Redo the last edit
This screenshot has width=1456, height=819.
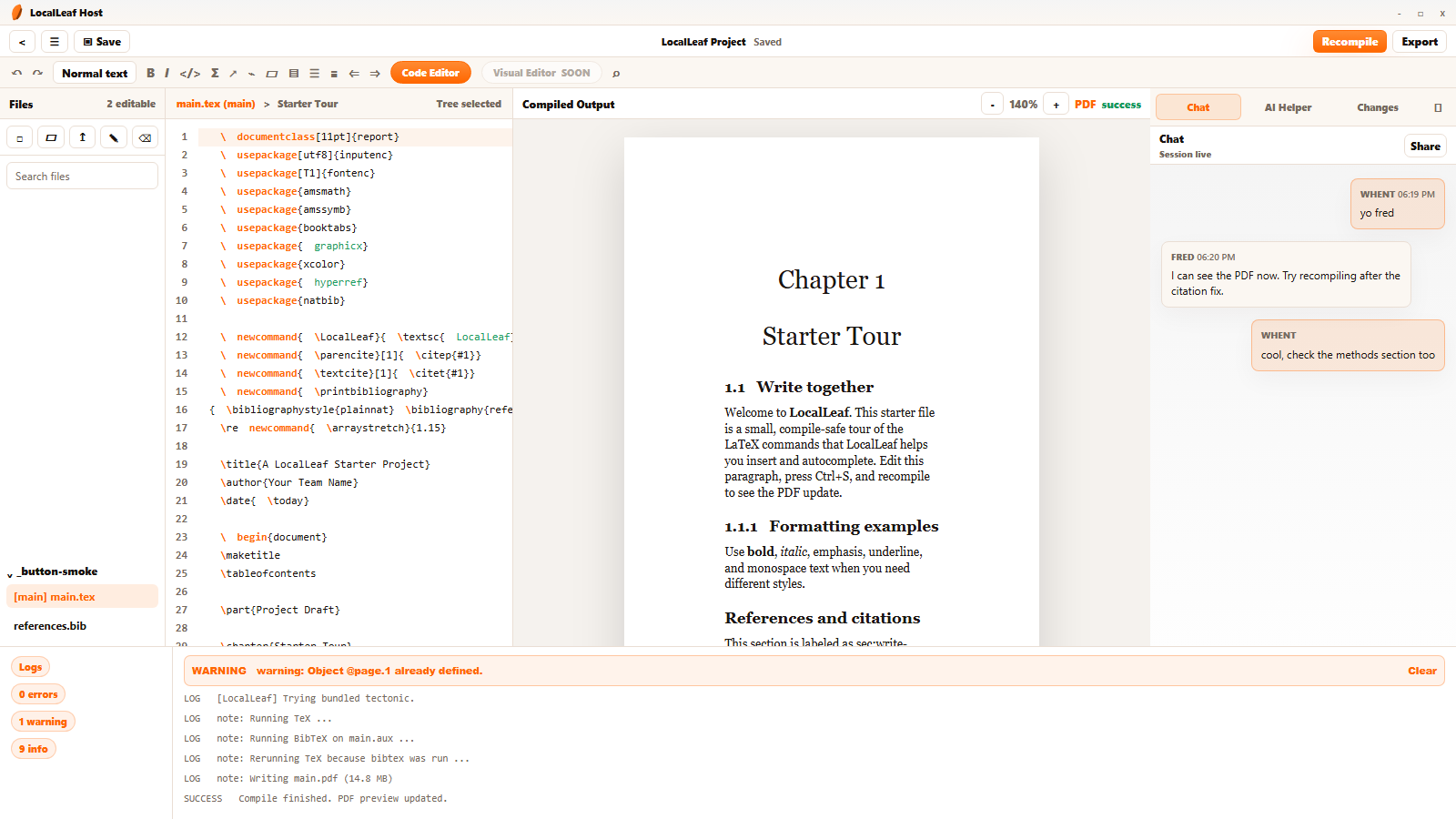pos(37,73)
